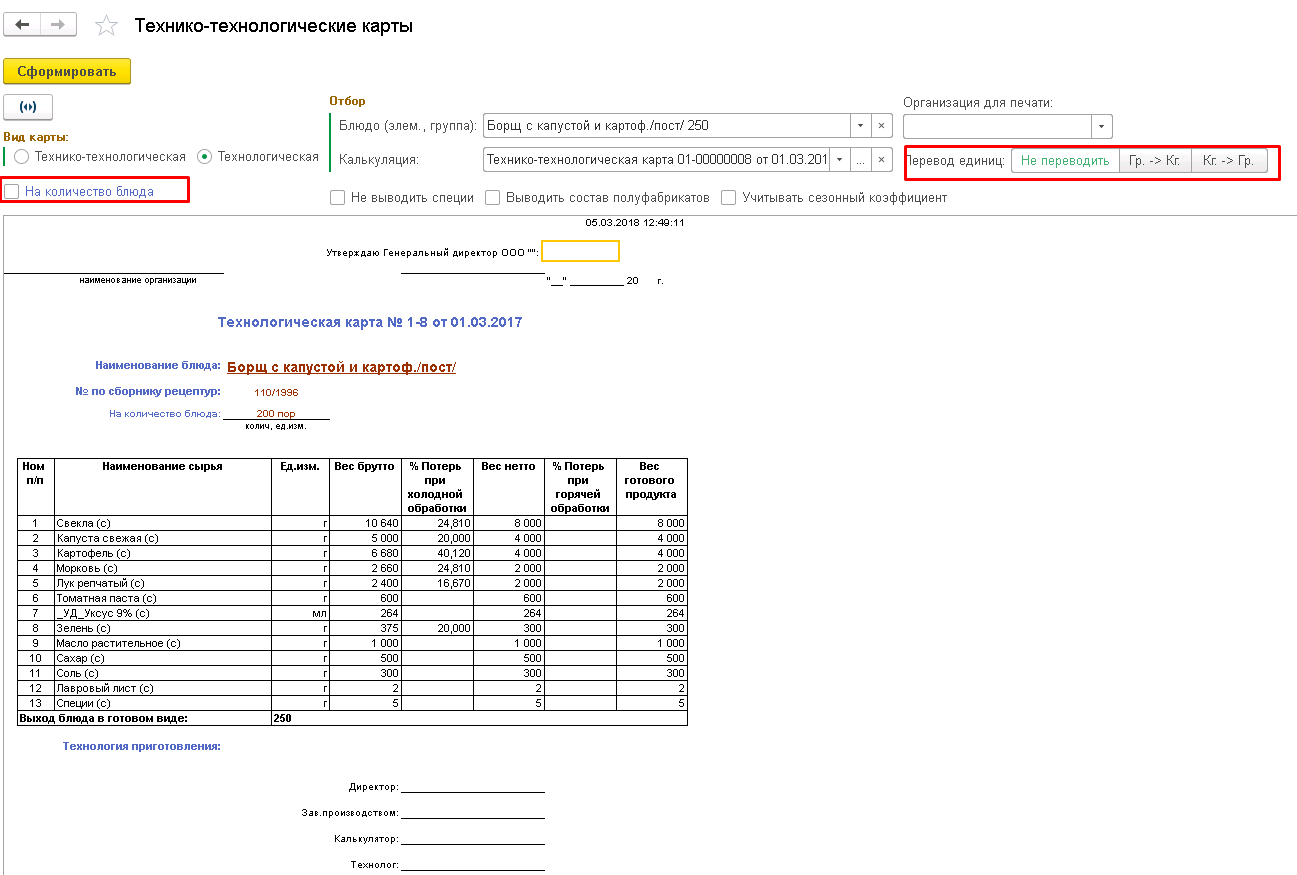Click the broadcast signal icon button
Viewport: 1297px width, 875px height.
[x=28, y=107]
